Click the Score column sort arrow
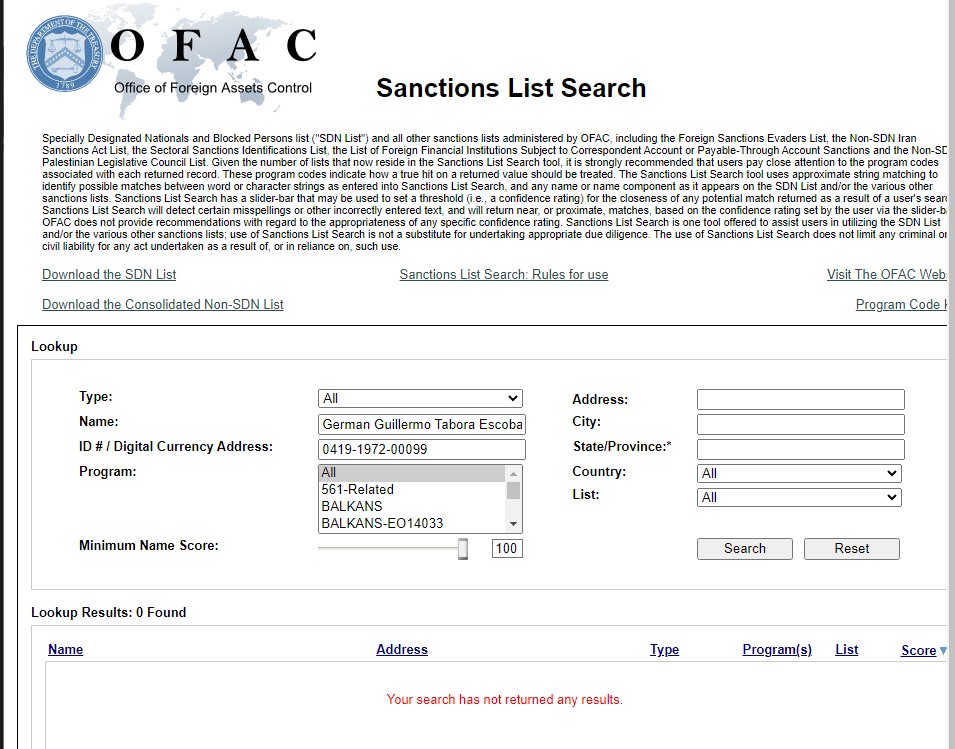 click(x=942, y=651)
